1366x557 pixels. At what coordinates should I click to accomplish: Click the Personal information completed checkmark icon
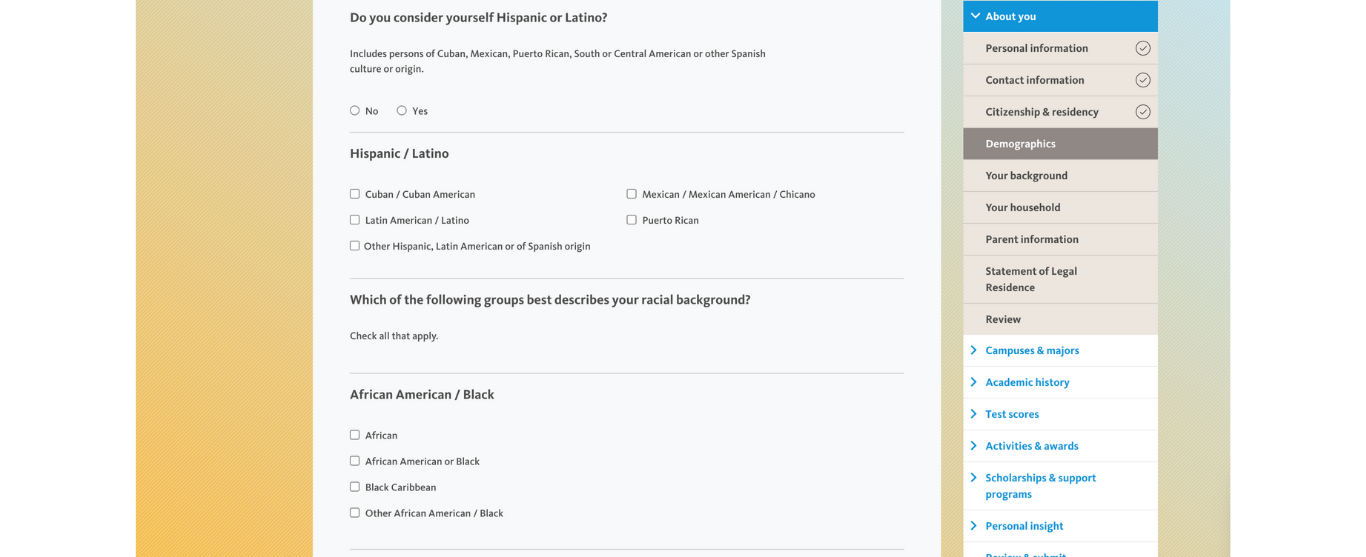1143,48
